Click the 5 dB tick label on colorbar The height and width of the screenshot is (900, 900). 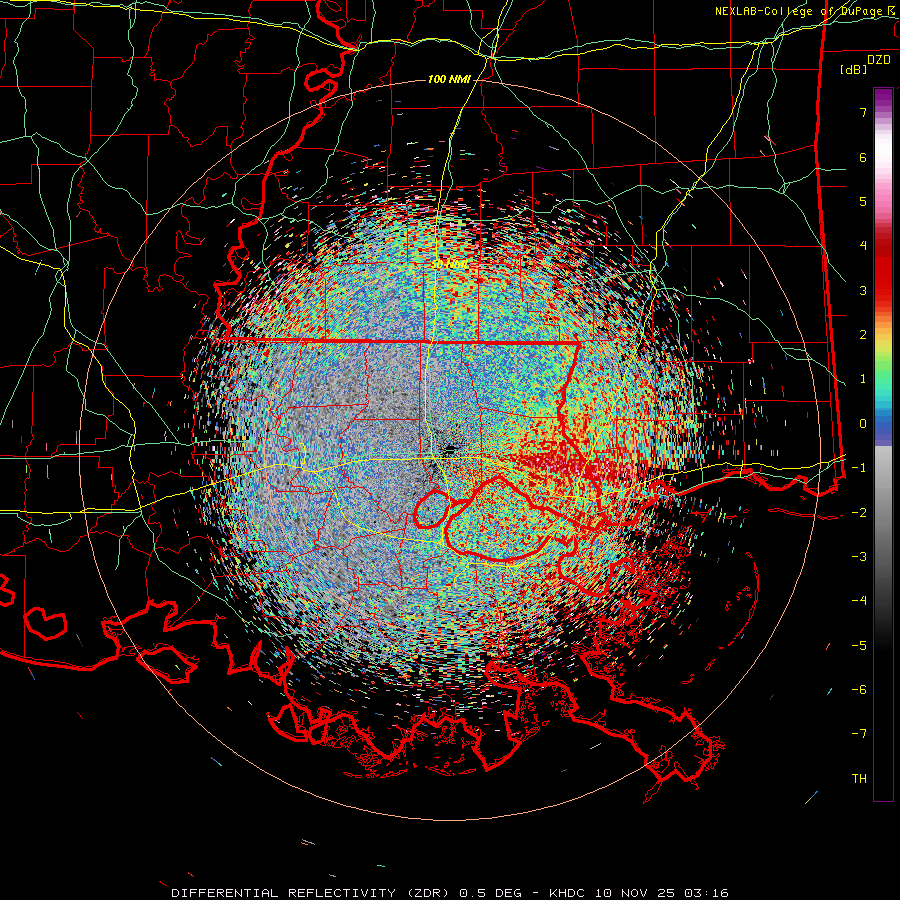[863, 201]
